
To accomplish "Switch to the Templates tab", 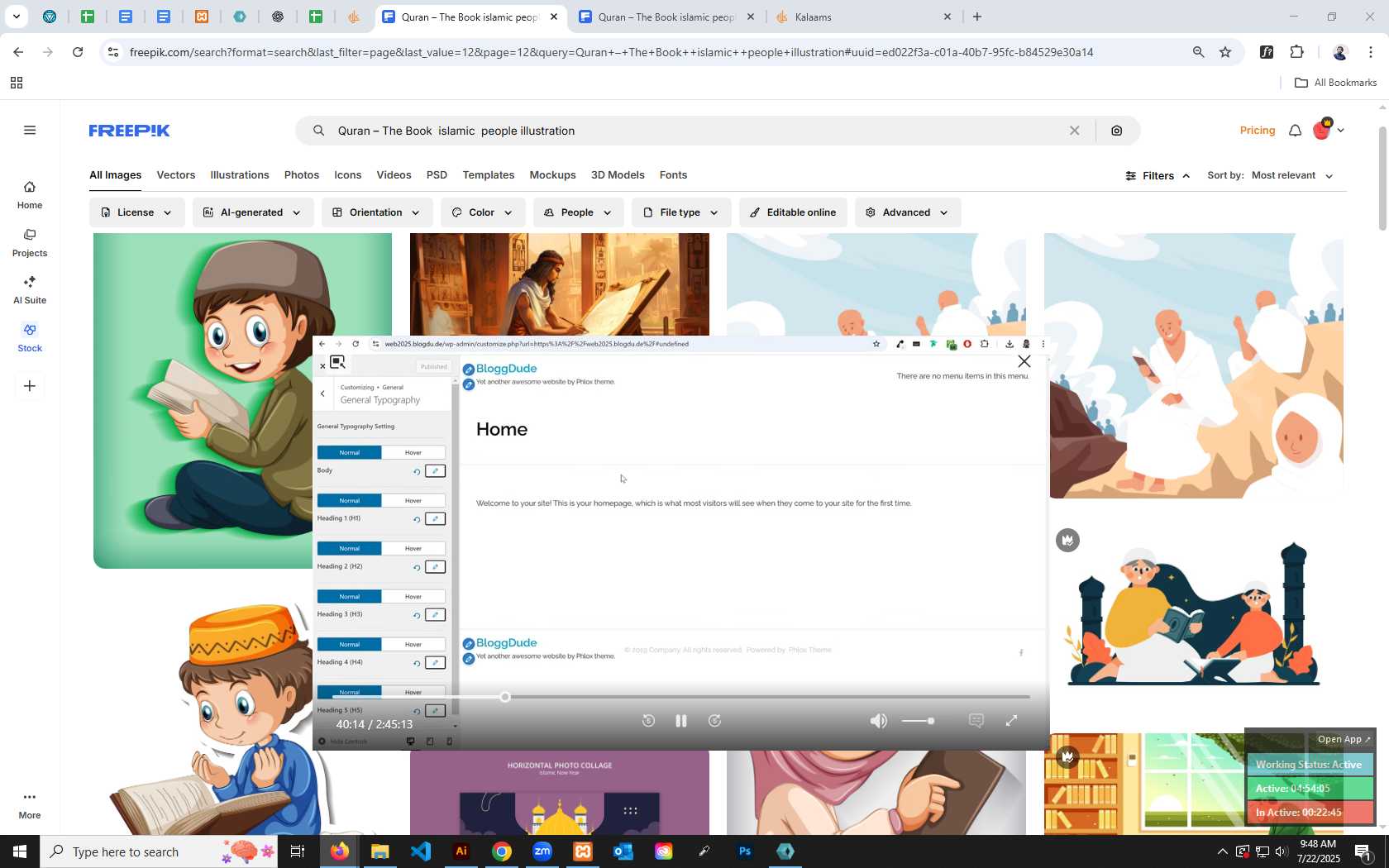I will click(489, 175).
